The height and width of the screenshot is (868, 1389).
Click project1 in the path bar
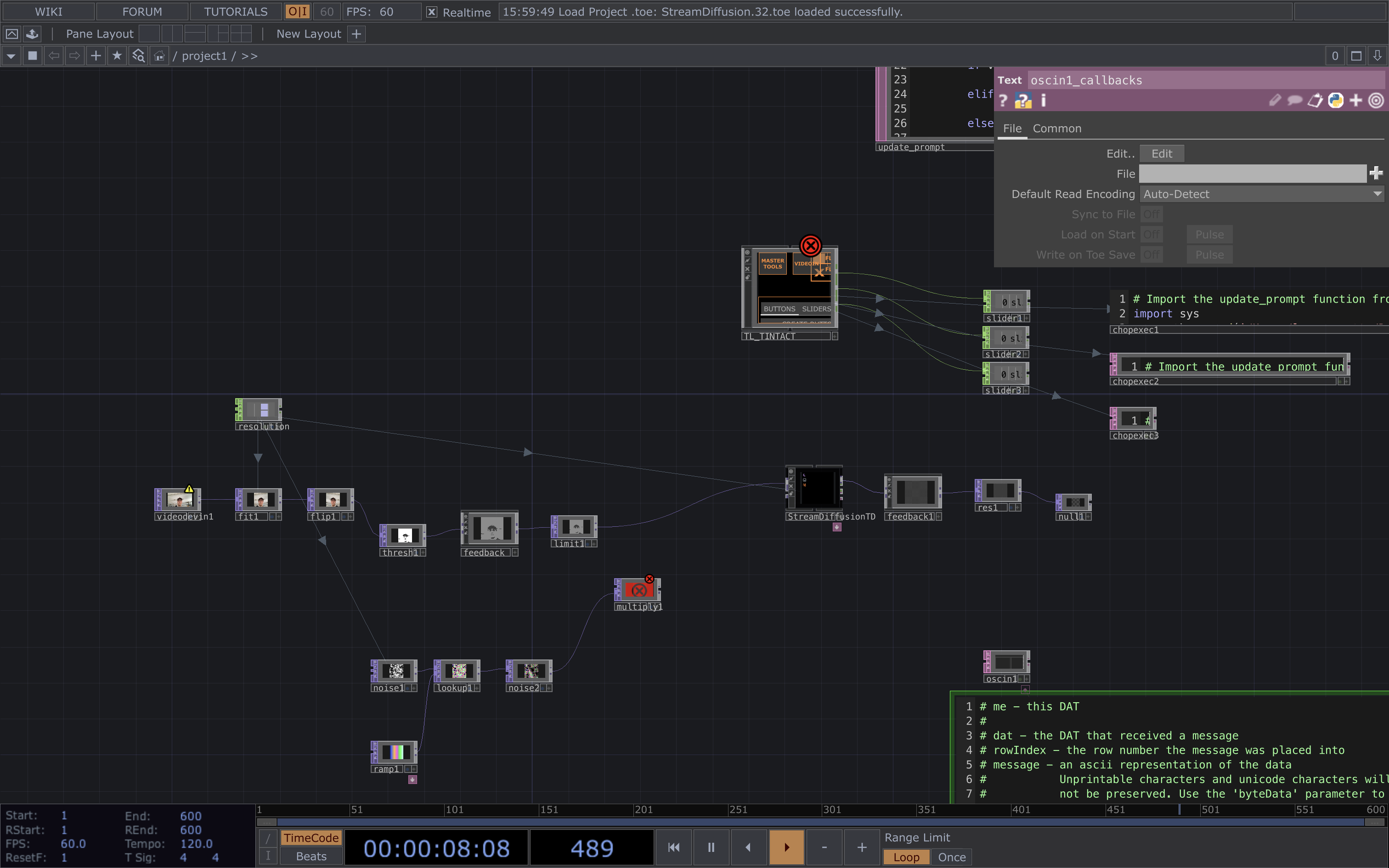(204, 56)
